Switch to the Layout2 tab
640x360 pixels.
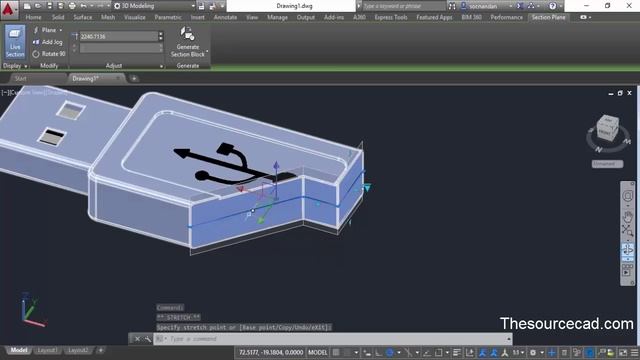pyautogui.click(x=78, y=350)
